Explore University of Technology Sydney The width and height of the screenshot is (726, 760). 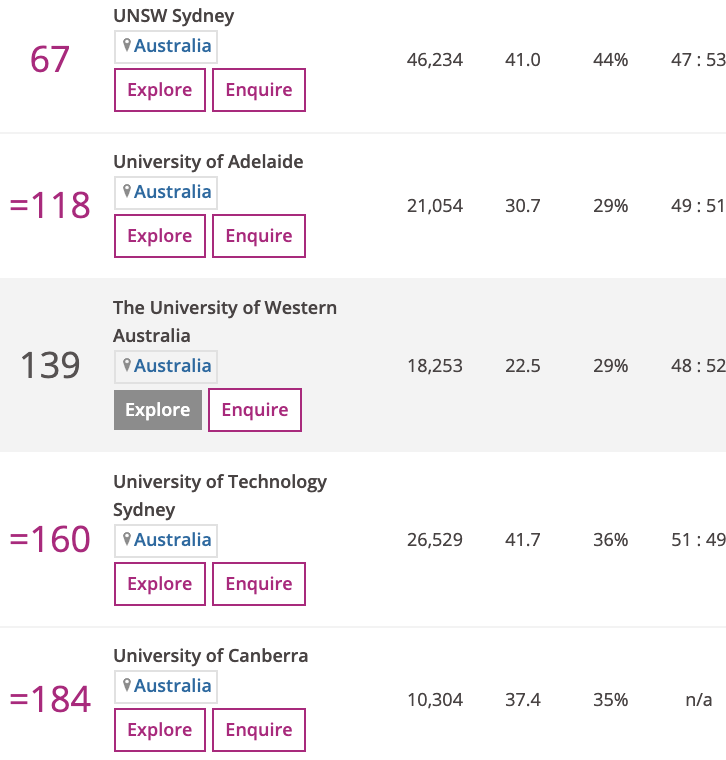coord(160,584)
